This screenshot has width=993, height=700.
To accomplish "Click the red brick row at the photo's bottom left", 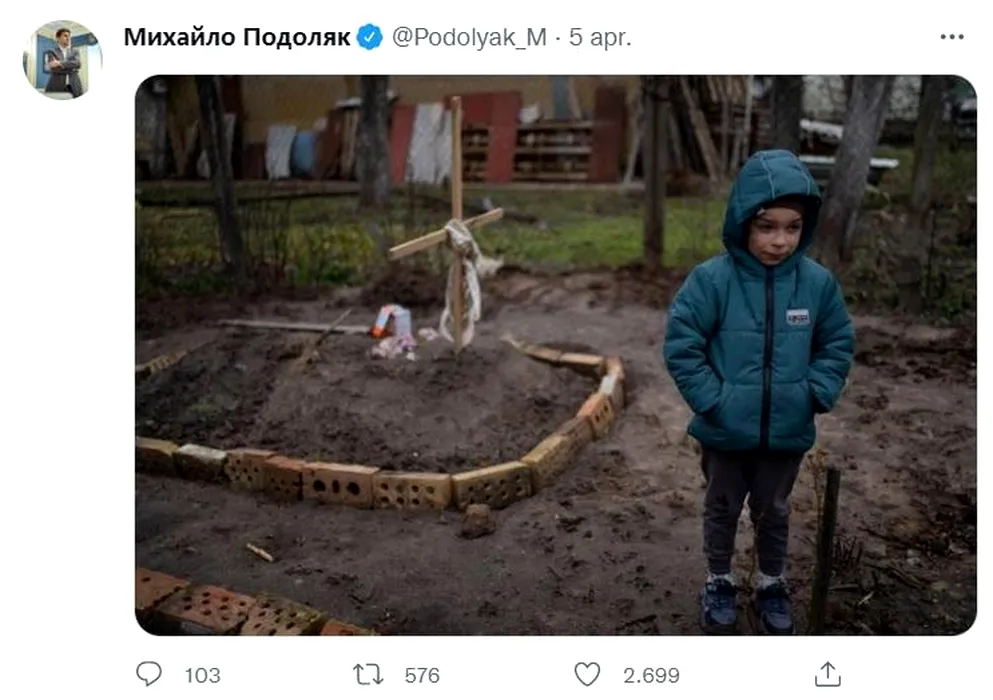I will click(241, 605).
